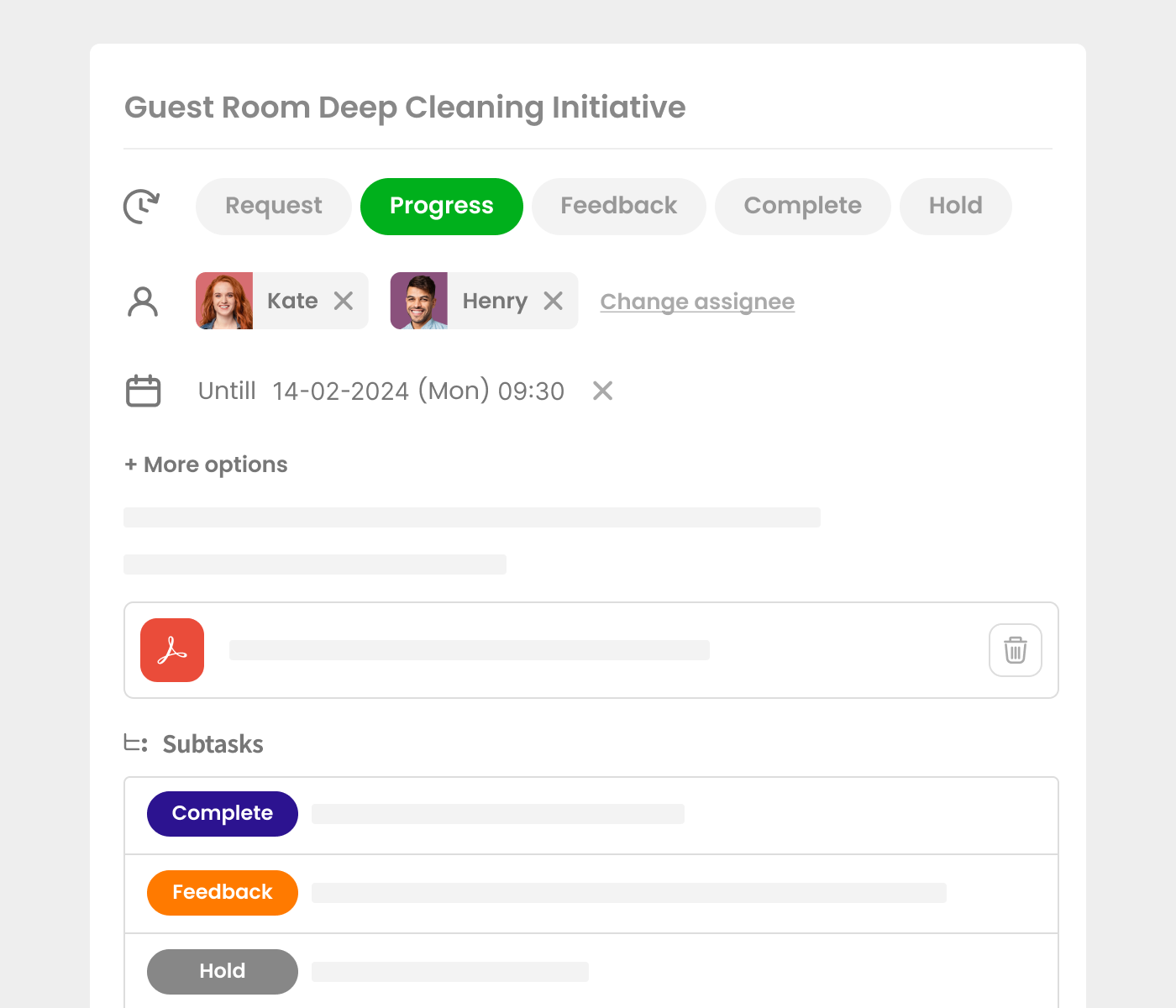Open the due date calendar icon
Viewport: 1176px width, 1008px height.
144,391
